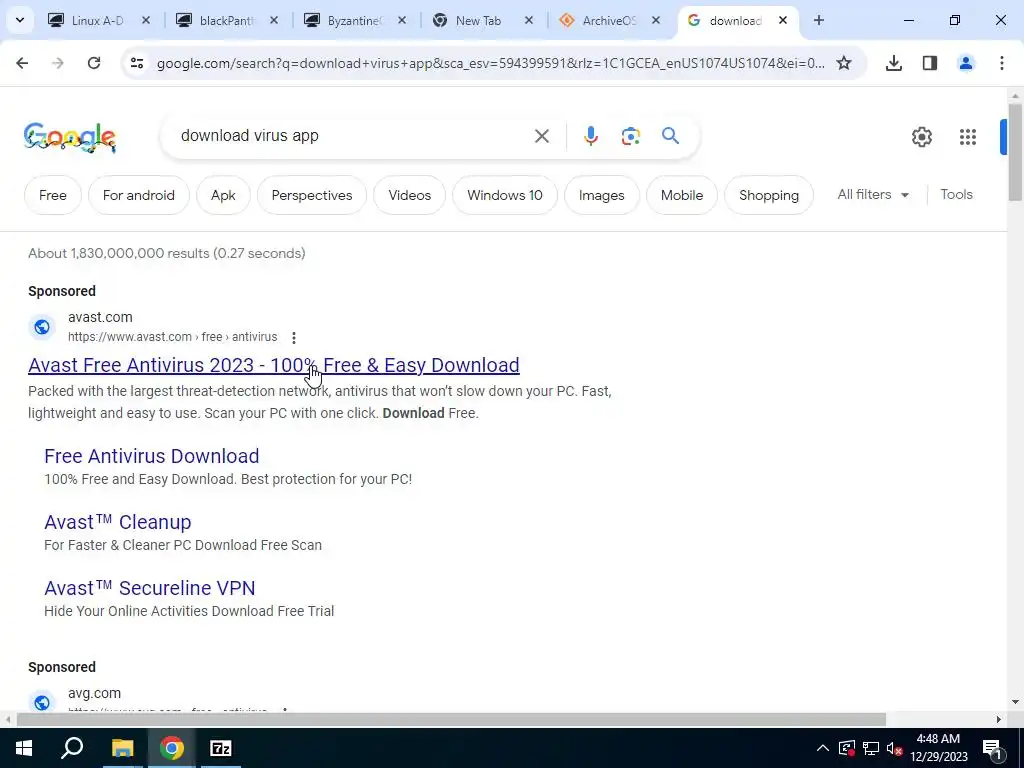Screen dimensions: 1024x768
Task: Toggle the Chrome side panel icon
Action: click(930, 63)
